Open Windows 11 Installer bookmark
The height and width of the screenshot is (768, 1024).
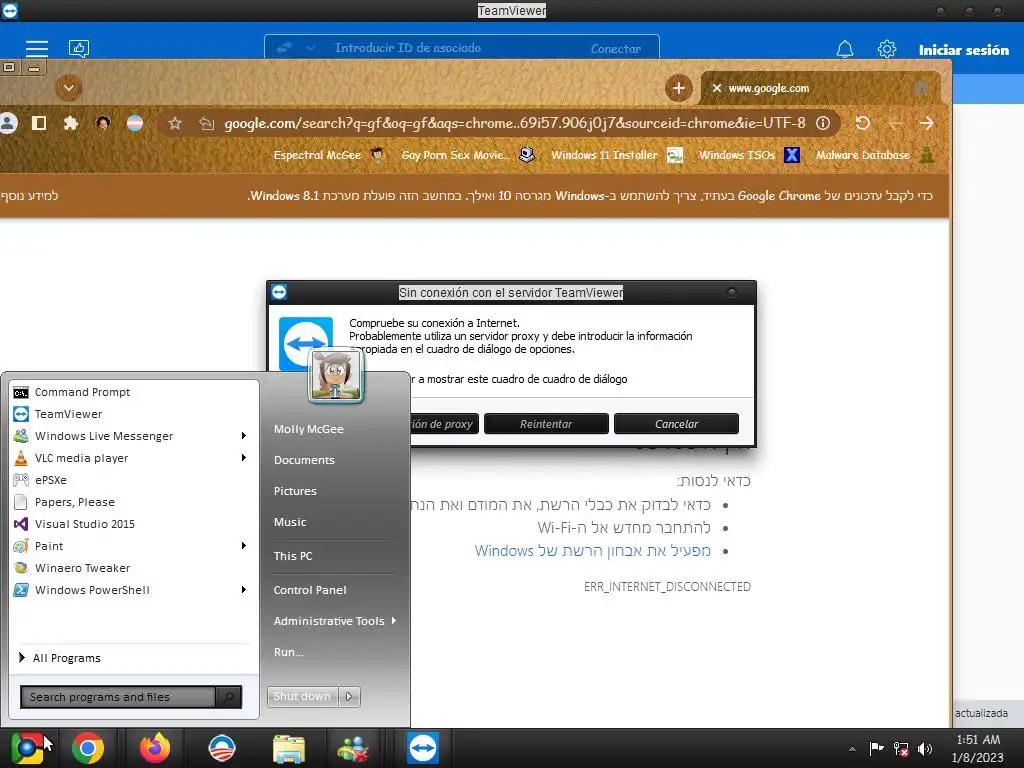pyautogui.click(x=616, y=155)
